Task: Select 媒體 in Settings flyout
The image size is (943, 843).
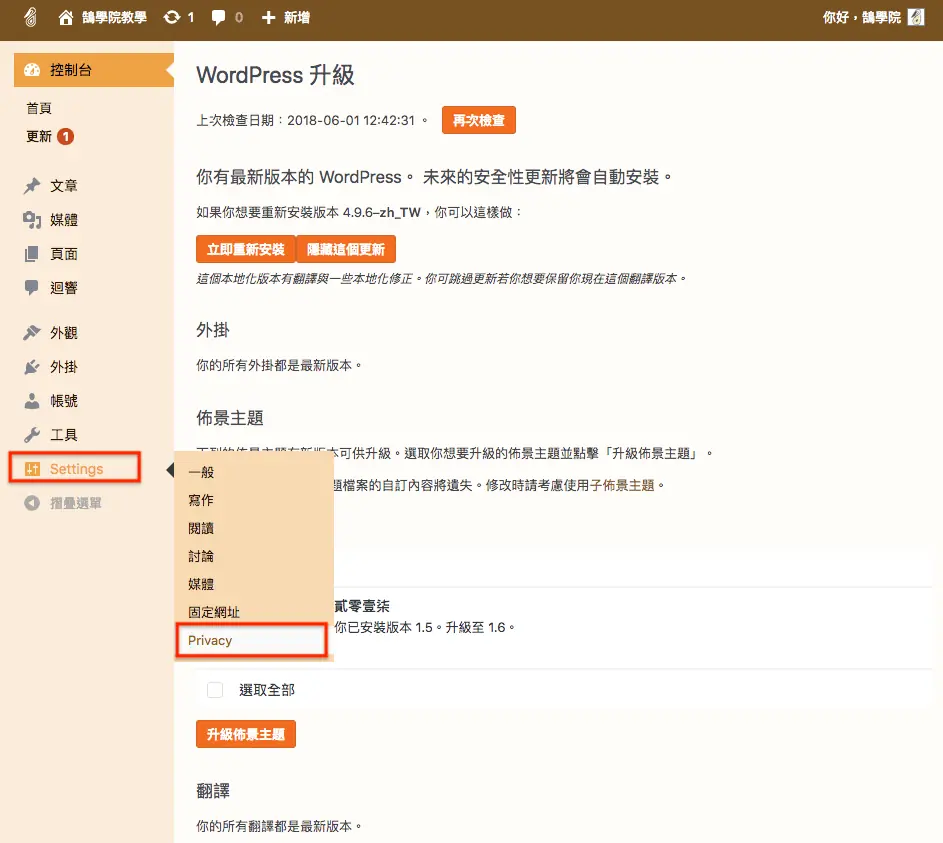Action: 201,584
